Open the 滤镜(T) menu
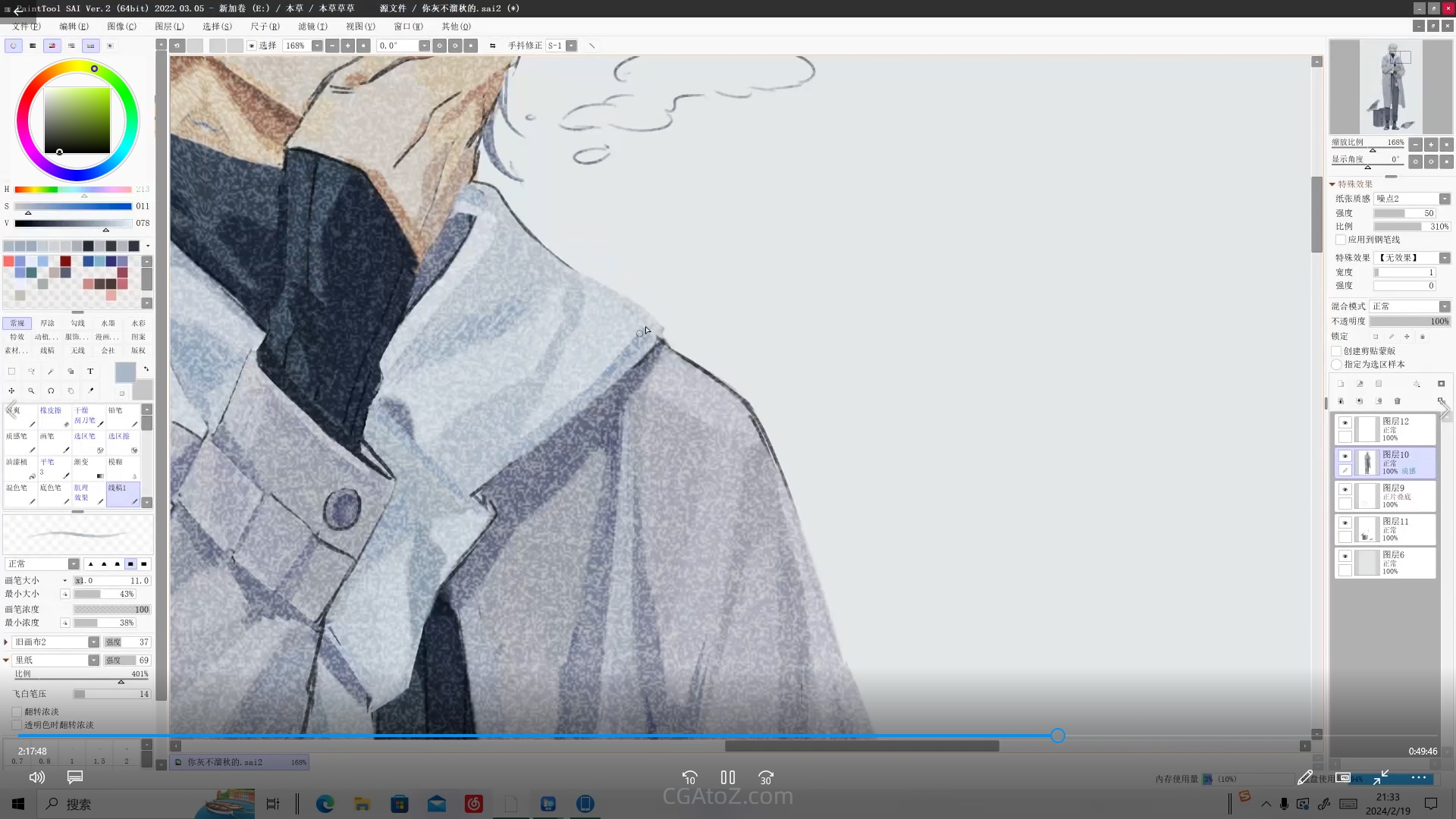The image size is (1456, 819). click(312, 27)
